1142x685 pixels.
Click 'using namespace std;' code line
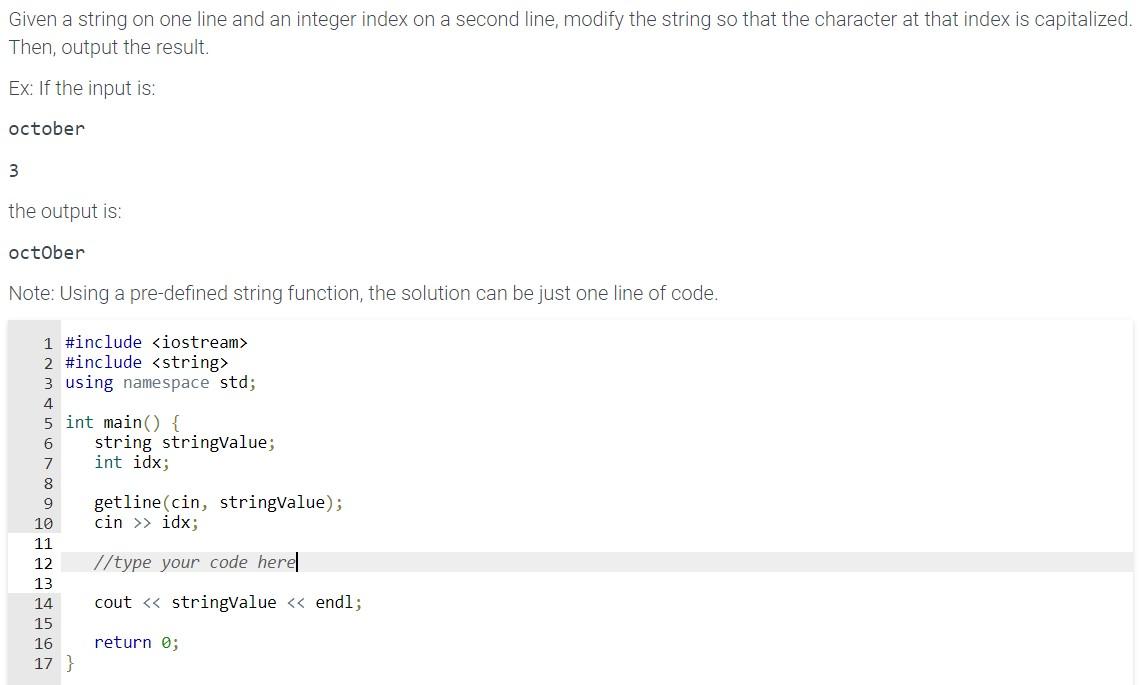pyautogui.click(x=160, y=383)
